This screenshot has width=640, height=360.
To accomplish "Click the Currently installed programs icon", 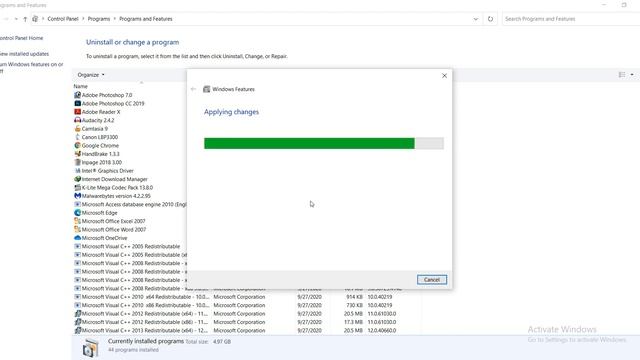I will point(90,348).
